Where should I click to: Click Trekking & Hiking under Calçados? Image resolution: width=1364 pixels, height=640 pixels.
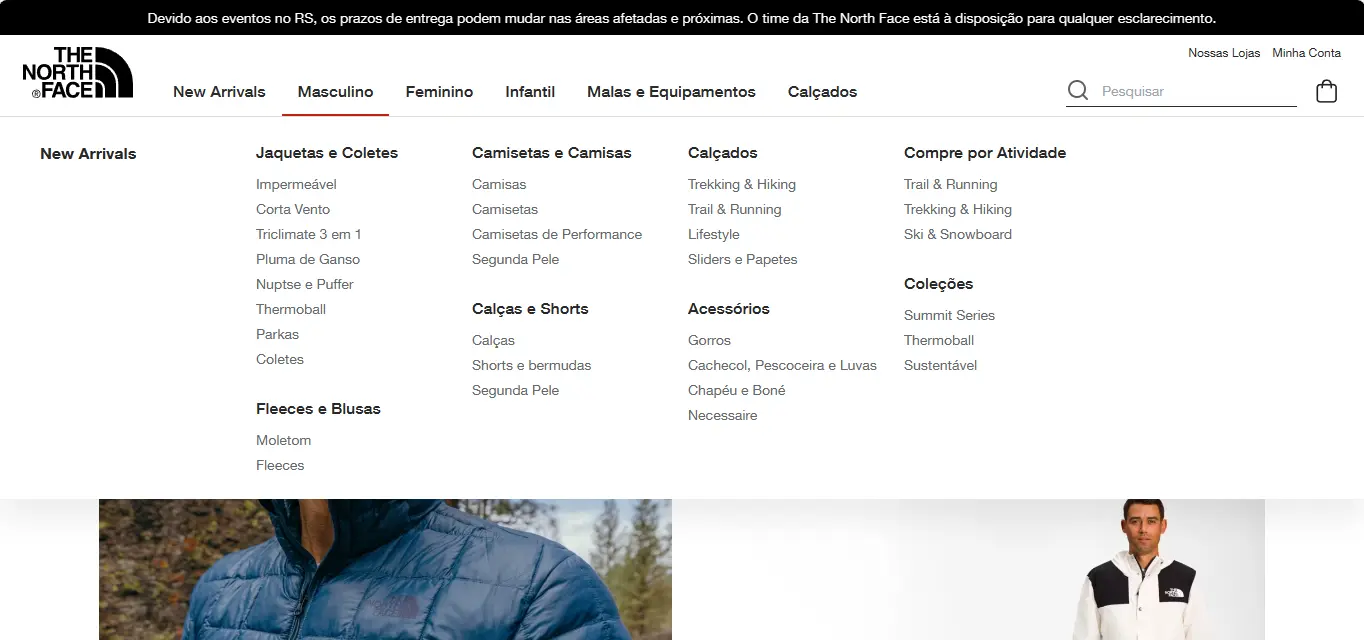(x=742, y=184)
